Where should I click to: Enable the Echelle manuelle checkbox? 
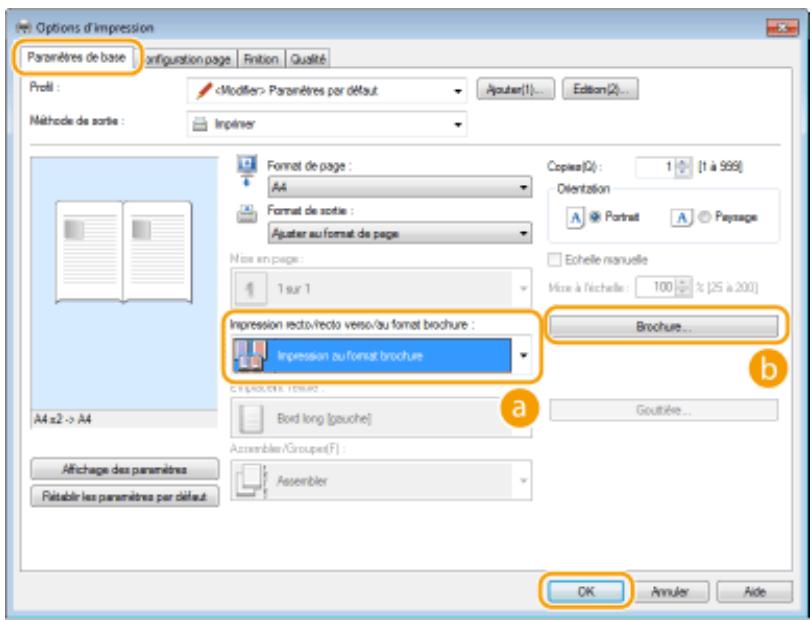pyautogui.click(x=554, y=259)
